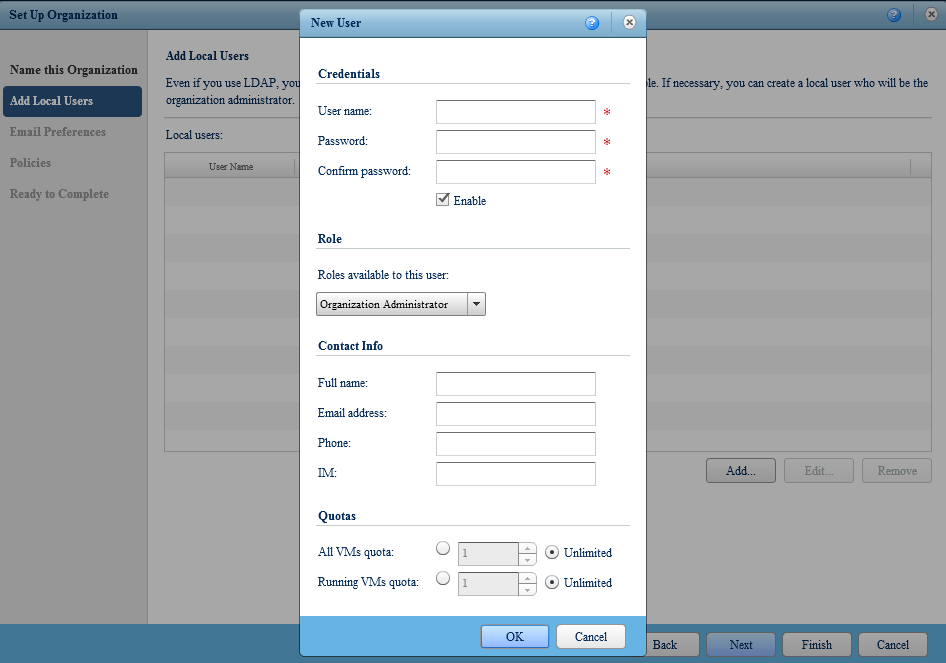Decrease the Running VMs quota stepper value
Screen dimensions: 946x663
pyautogui.click(x=527, y=590)
